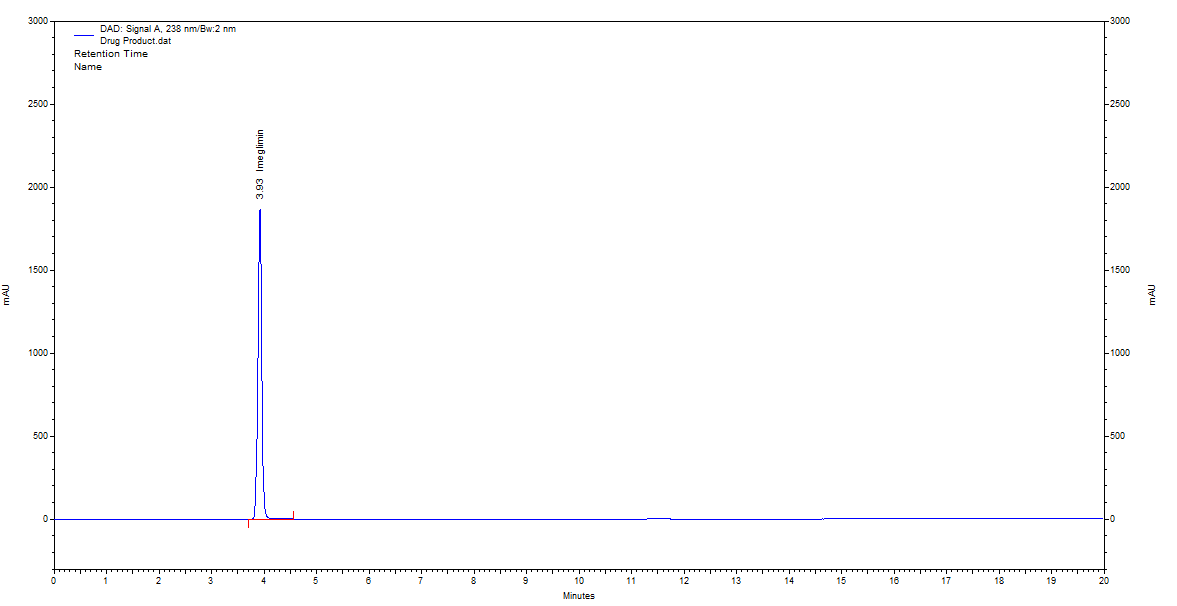
Task: Click the 'Name' legend annotation
Action: [88, 67]
